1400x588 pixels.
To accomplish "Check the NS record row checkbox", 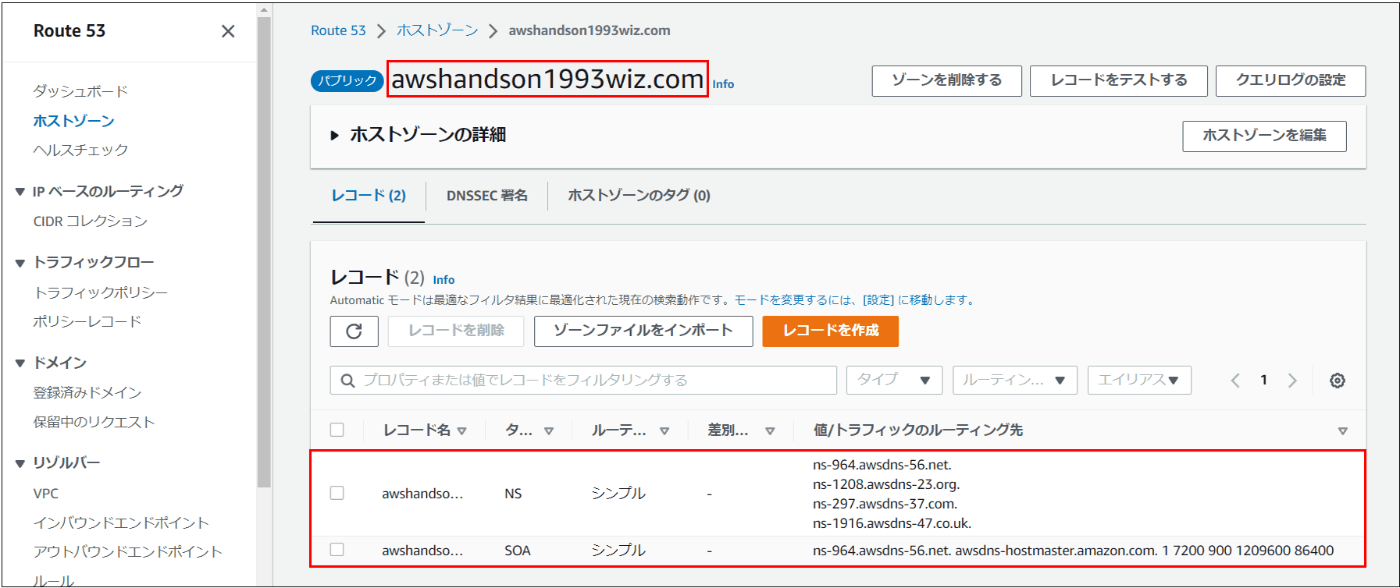I will coord(337,493).
